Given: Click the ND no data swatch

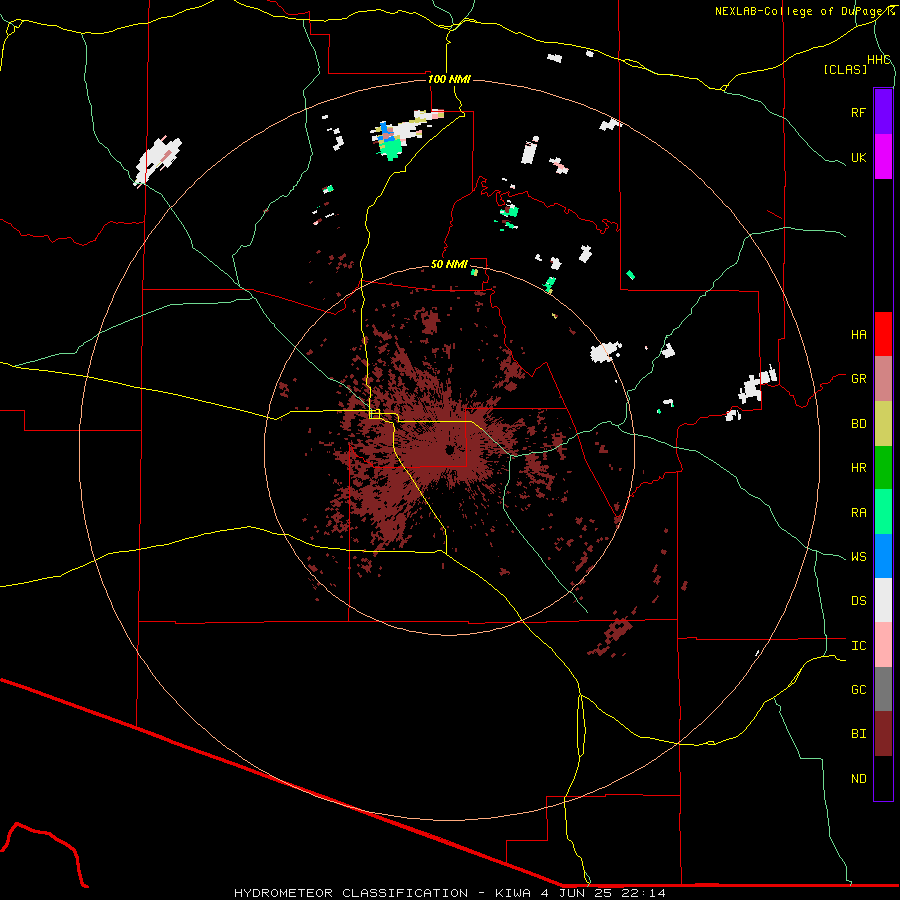Looking at the screenshot, I should point(883,778).
